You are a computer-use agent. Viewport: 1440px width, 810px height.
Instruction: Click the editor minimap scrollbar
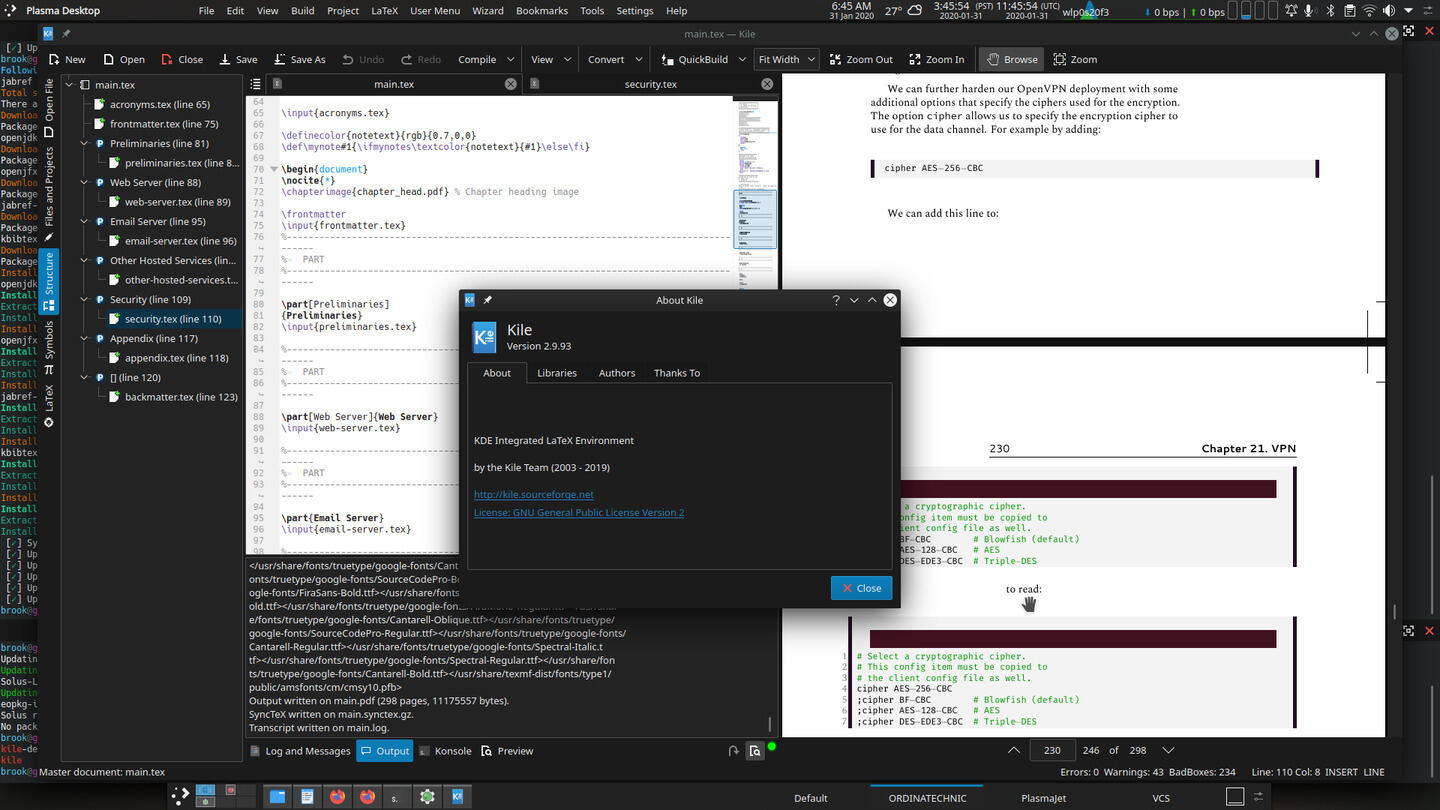755,326
